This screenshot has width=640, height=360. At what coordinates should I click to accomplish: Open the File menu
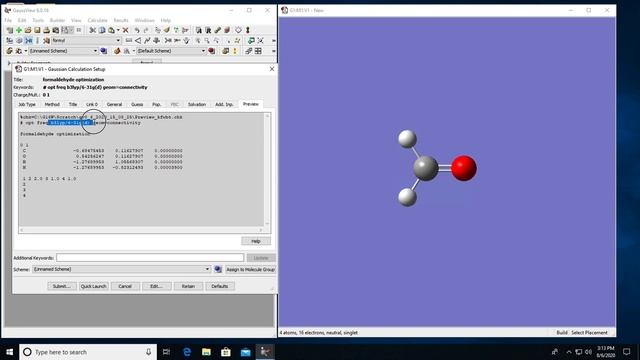[8, 20]
